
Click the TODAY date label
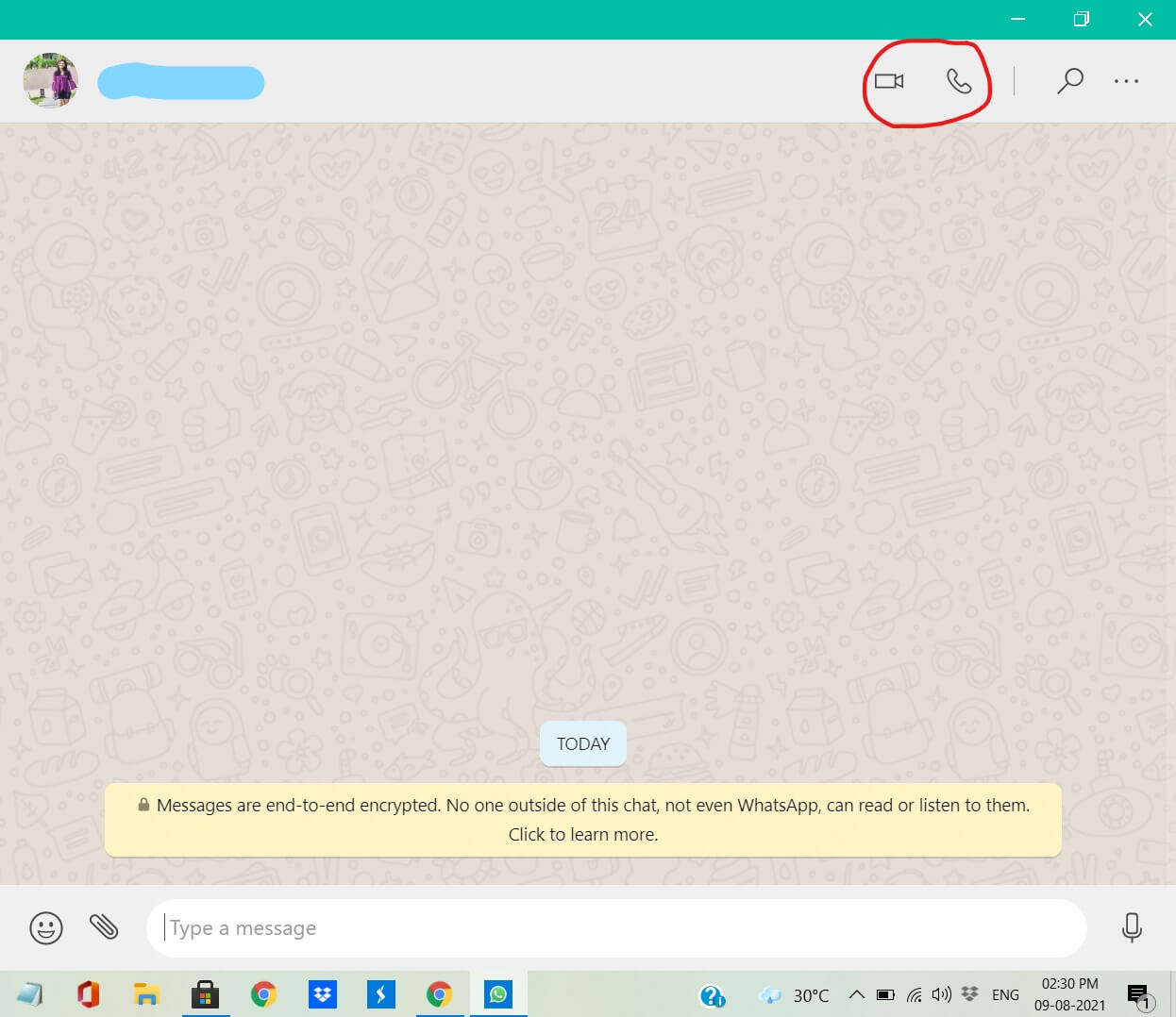coord(583,743)
